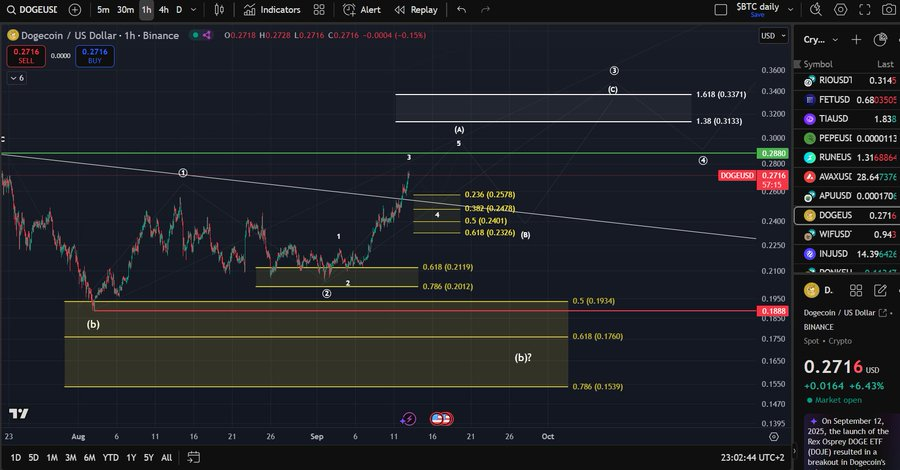Select AVAXUSD in the watchlist
The image size is (900, 470).
click(849, 177)
